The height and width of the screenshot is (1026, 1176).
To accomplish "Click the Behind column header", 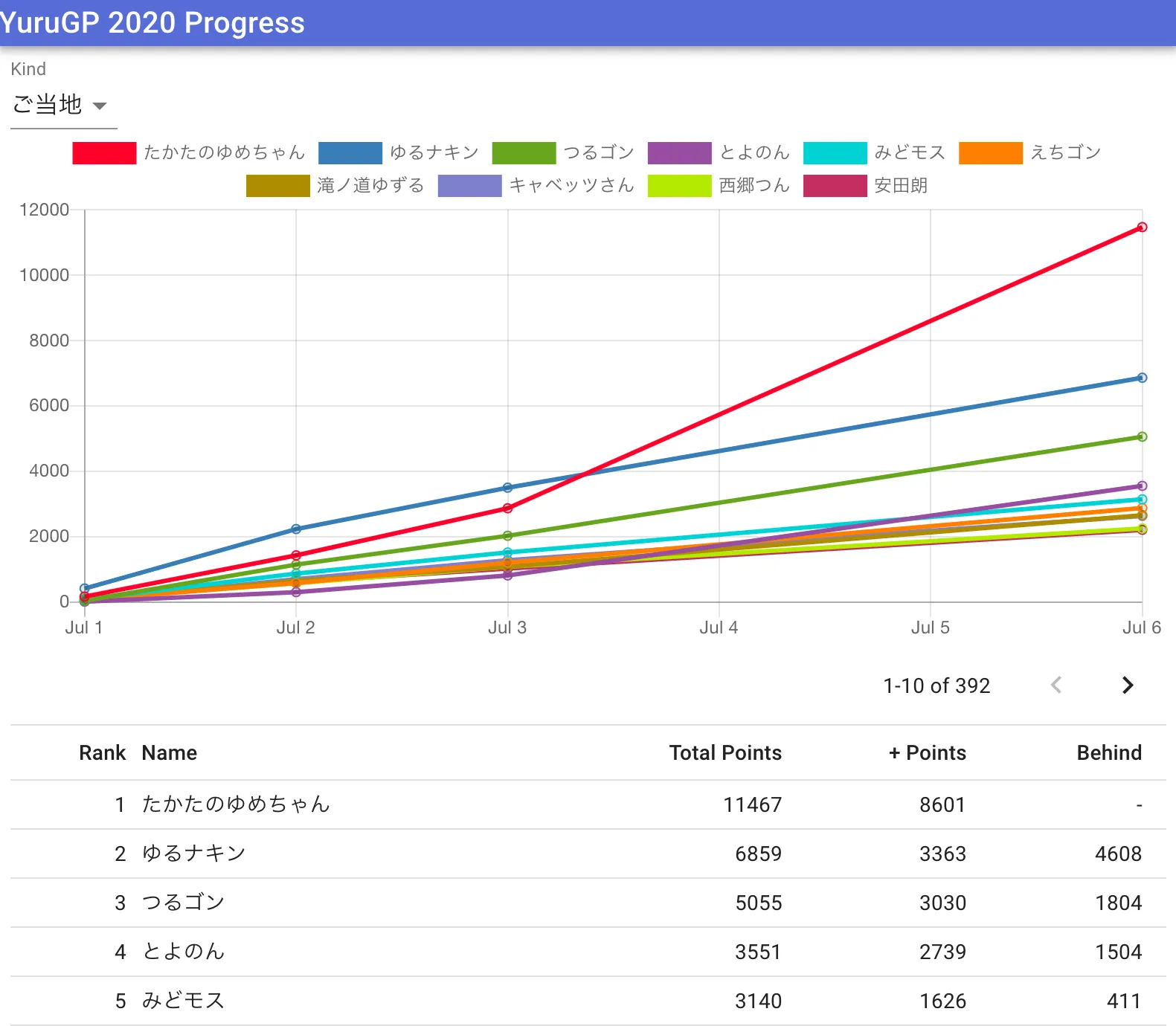I will 1108,753.
